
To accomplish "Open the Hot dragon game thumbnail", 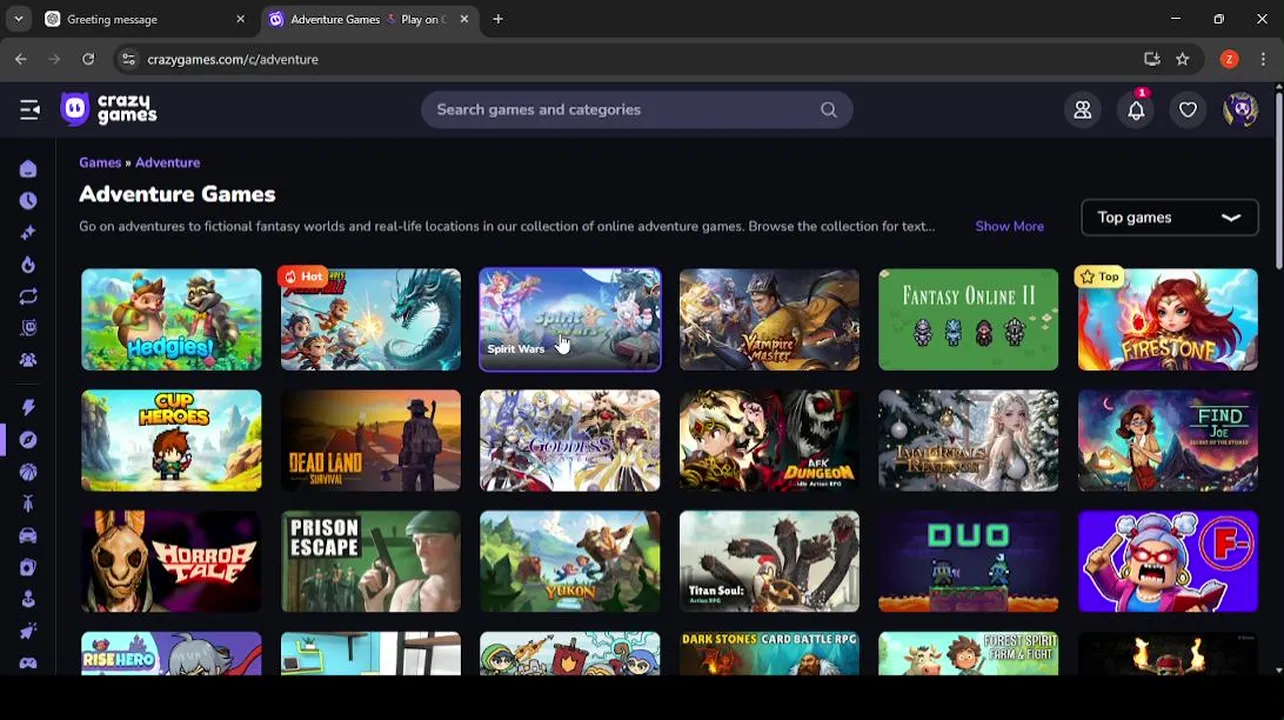I will [x=370, y=319].
